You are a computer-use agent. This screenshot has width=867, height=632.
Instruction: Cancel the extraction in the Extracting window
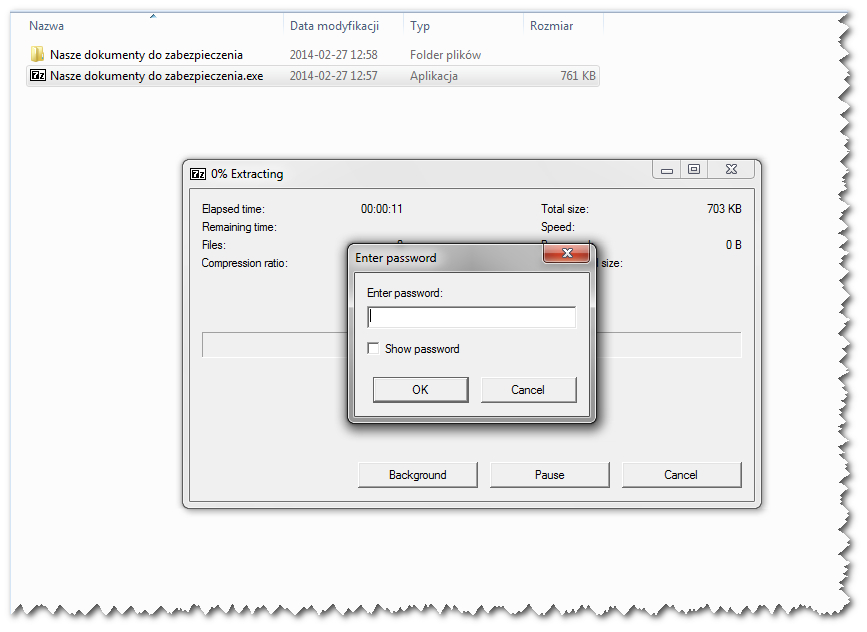click(x=681, y=475)
